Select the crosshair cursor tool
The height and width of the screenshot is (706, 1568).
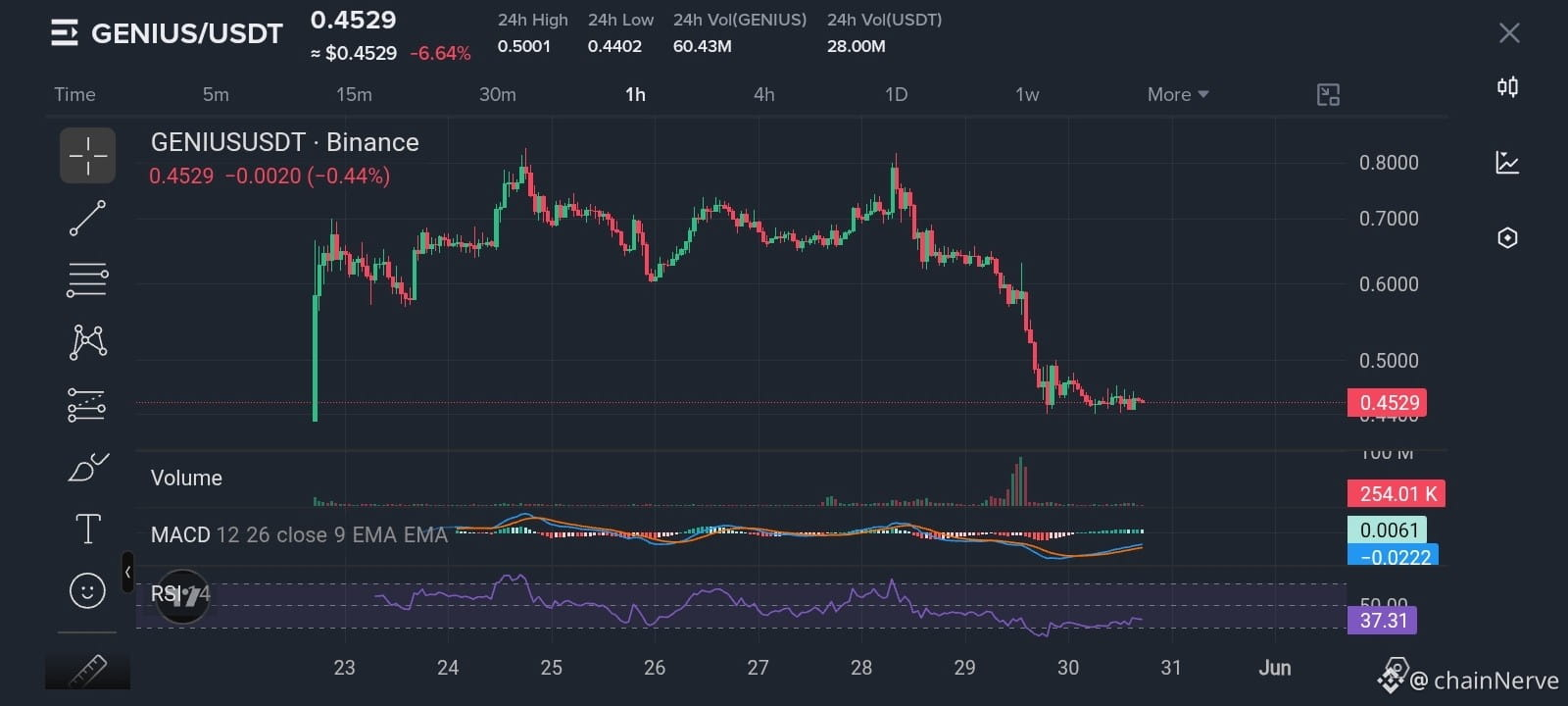pos(88,156)
